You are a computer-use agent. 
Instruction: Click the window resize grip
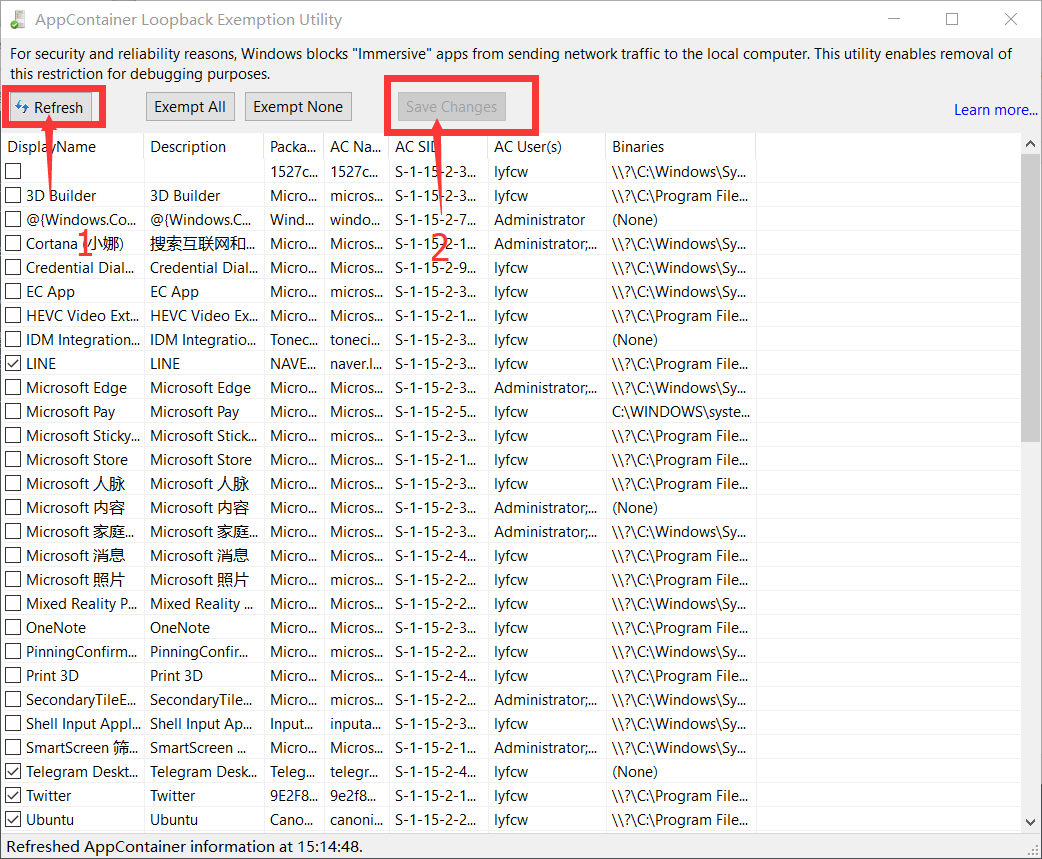tap(1033, 850)
